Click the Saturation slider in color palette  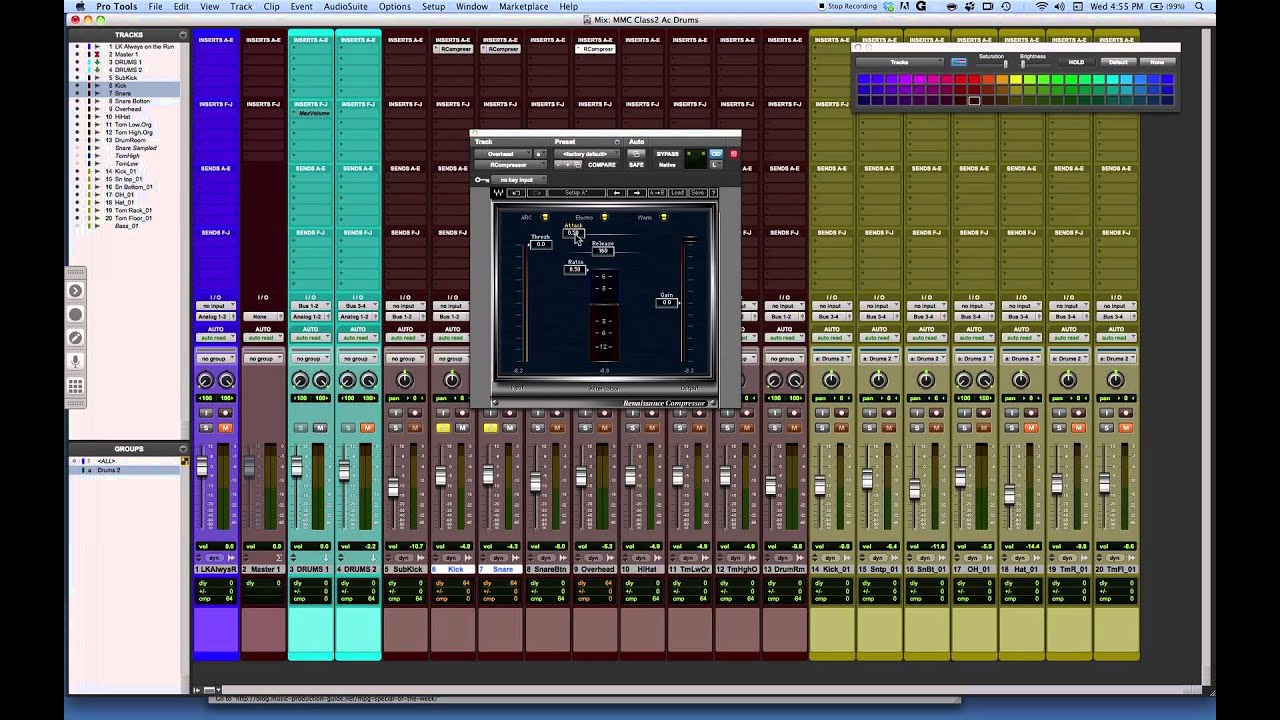tap(1006, 63)
